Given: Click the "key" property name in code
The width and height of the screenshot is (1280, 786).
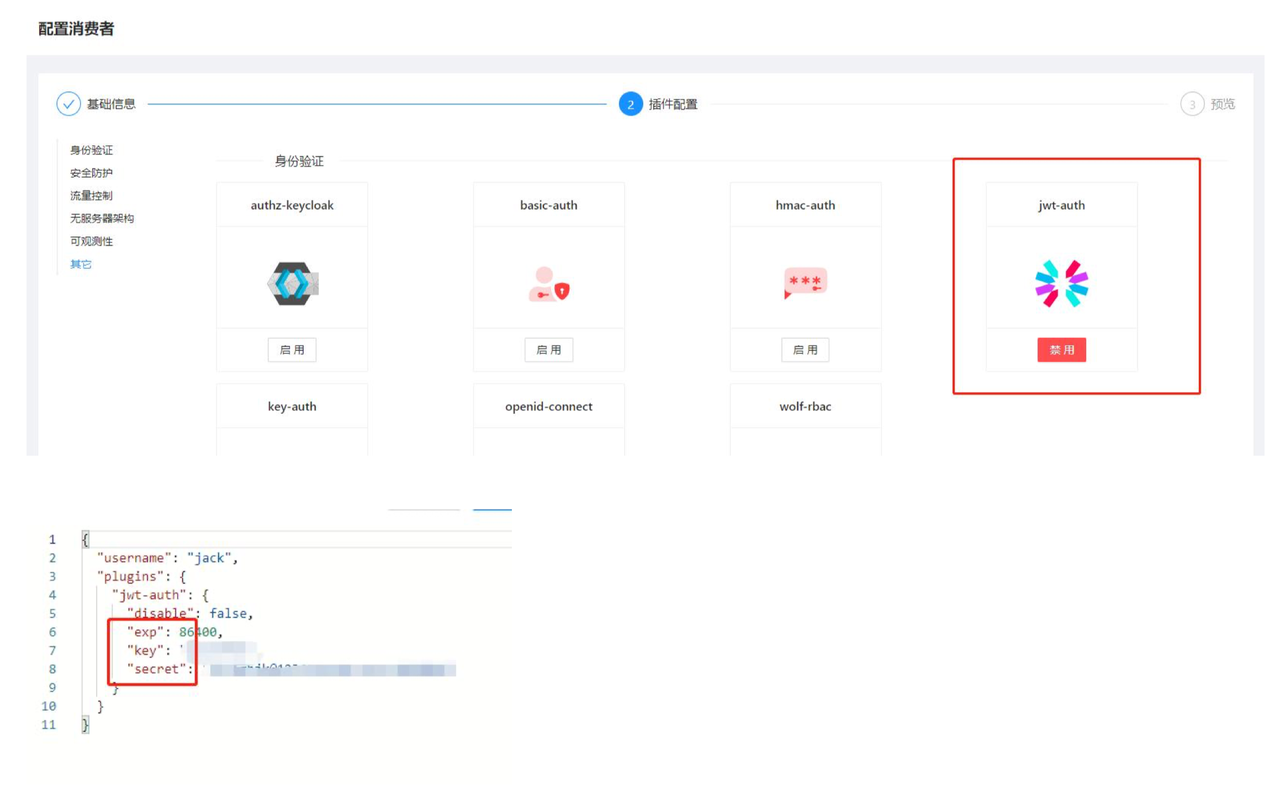Looking at the screenshot, I should (145, 651).
